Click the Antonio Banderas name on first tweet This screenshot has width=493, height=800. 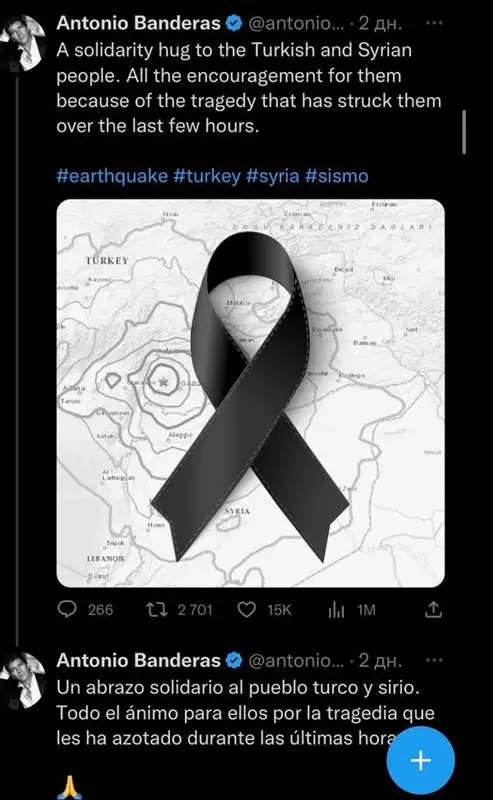point(138,23)
